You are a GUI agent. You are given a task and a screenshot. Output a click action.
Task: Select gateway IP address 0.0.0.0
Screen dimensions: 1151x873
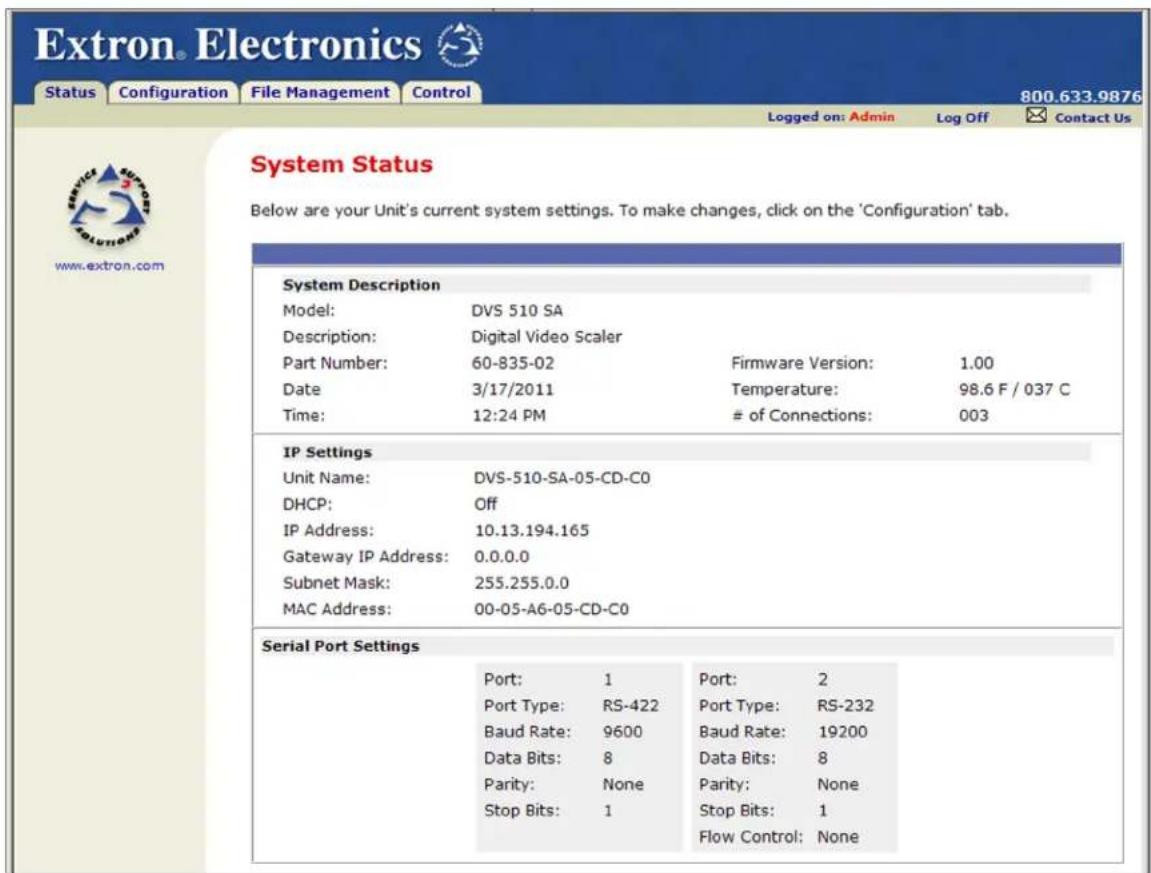(x=501, y=557)
